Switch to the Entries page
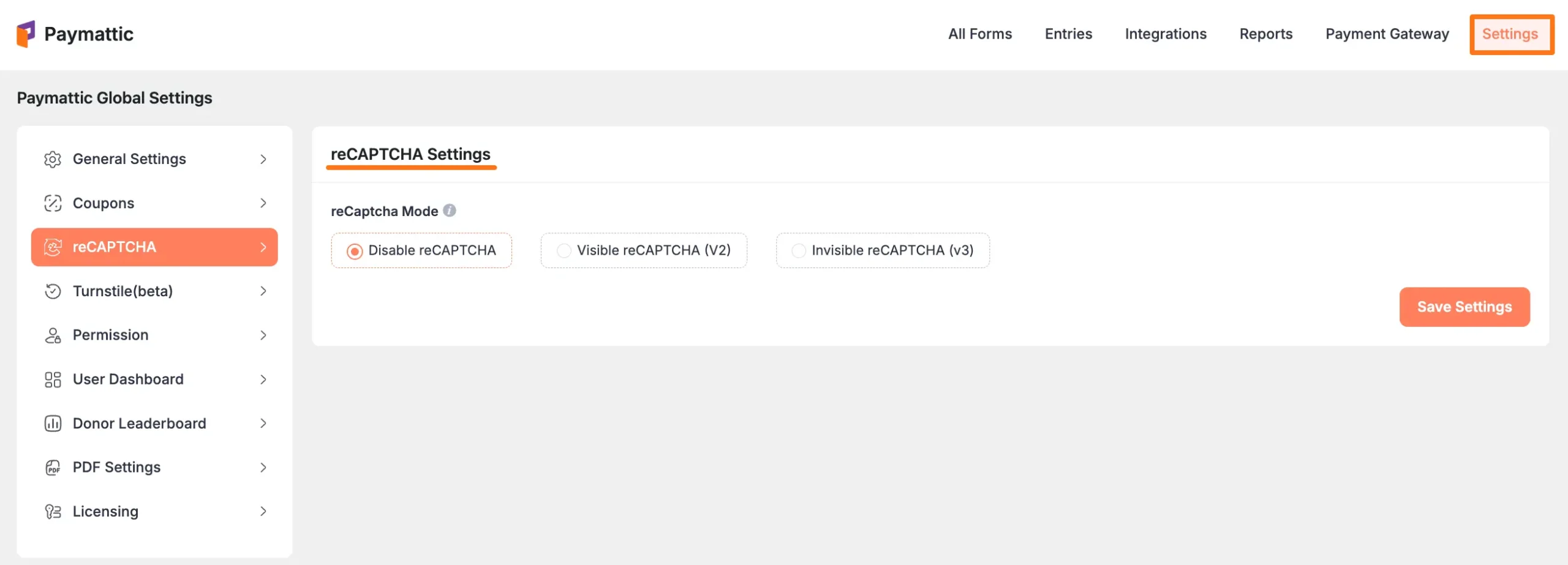 coord(1068,34)
